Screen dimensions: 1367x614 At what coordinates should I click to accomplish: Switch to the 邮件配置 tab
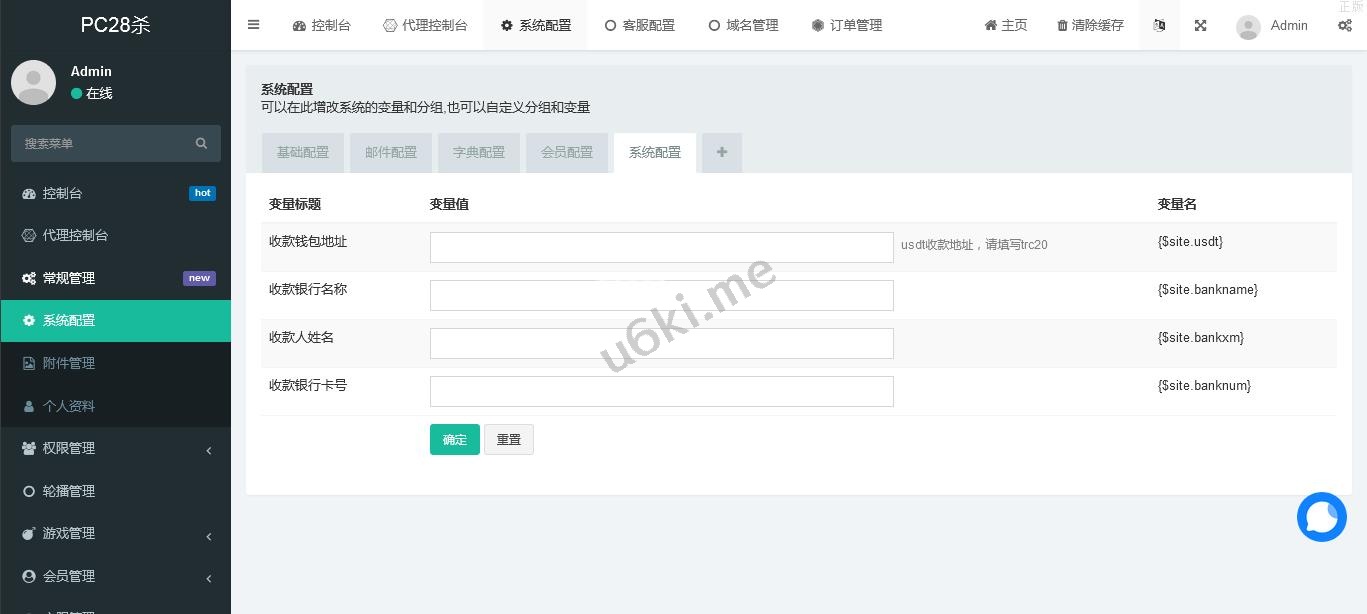click(391, 152)
